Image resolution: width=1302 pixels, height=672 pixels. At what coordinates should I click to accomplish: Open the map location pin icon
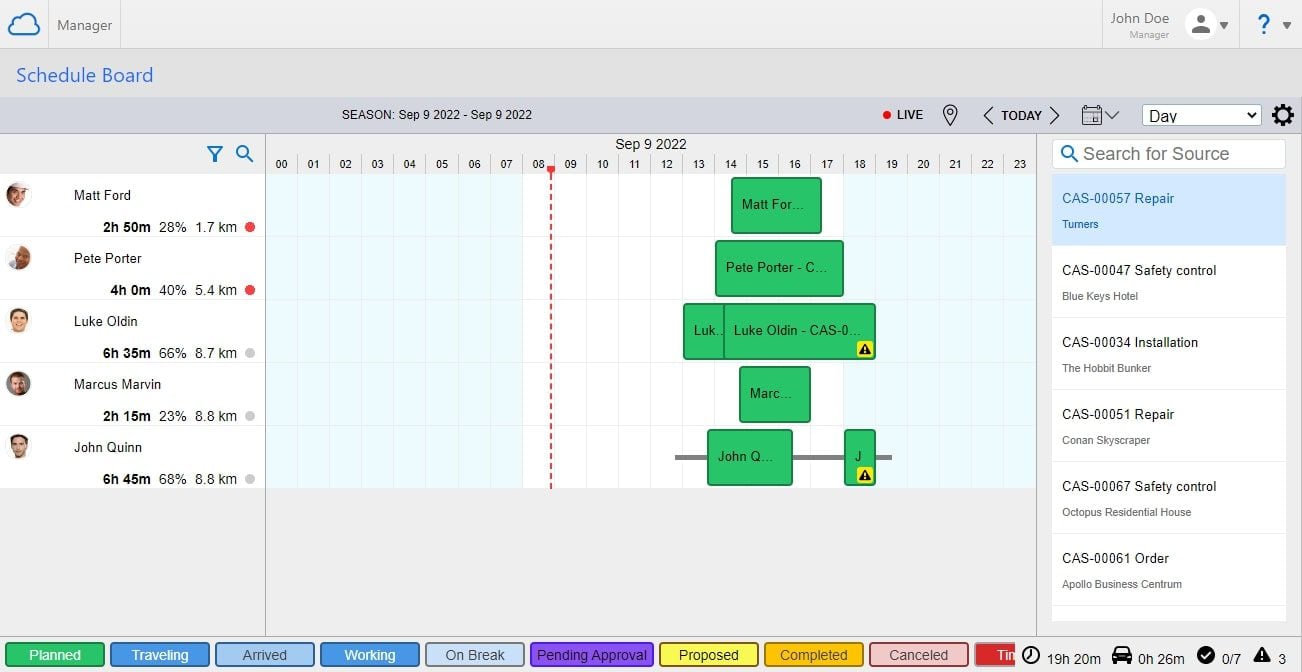click(950, 116)
